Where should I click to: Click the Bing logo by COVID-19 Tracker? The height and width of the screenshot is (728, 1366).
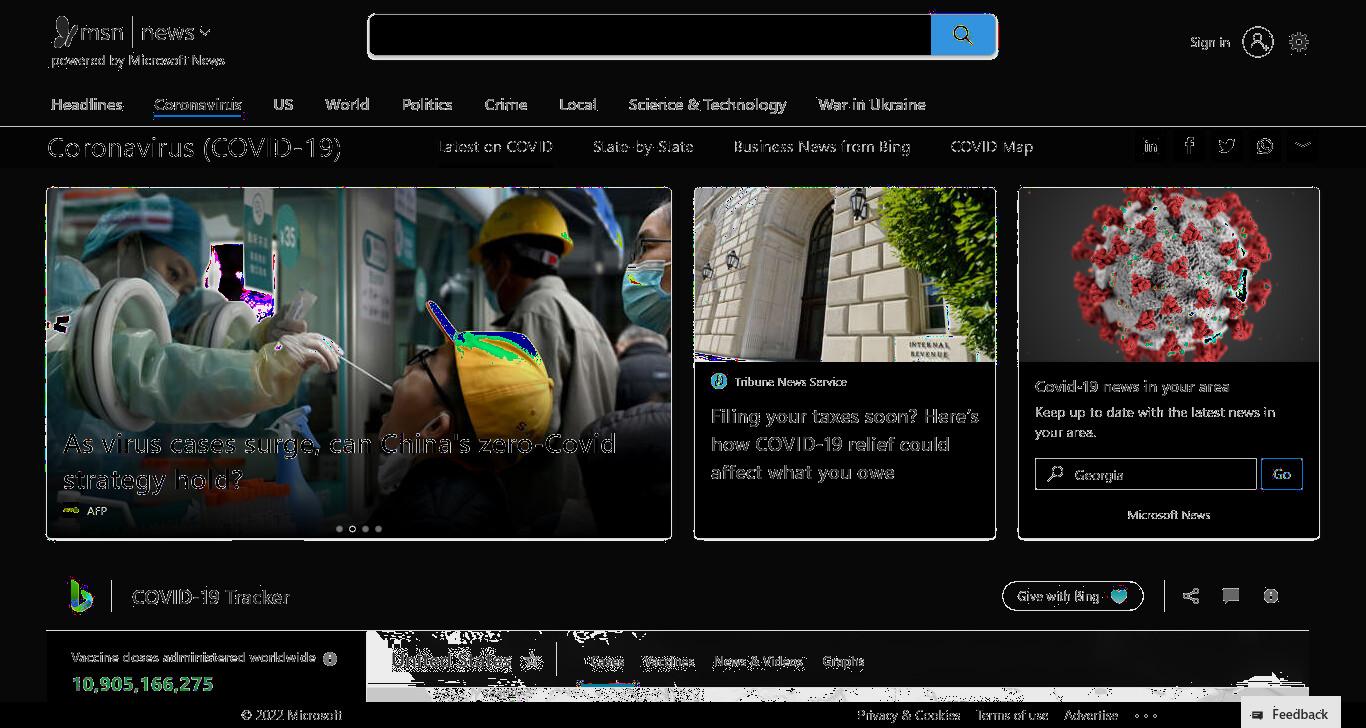coord(80,596)
